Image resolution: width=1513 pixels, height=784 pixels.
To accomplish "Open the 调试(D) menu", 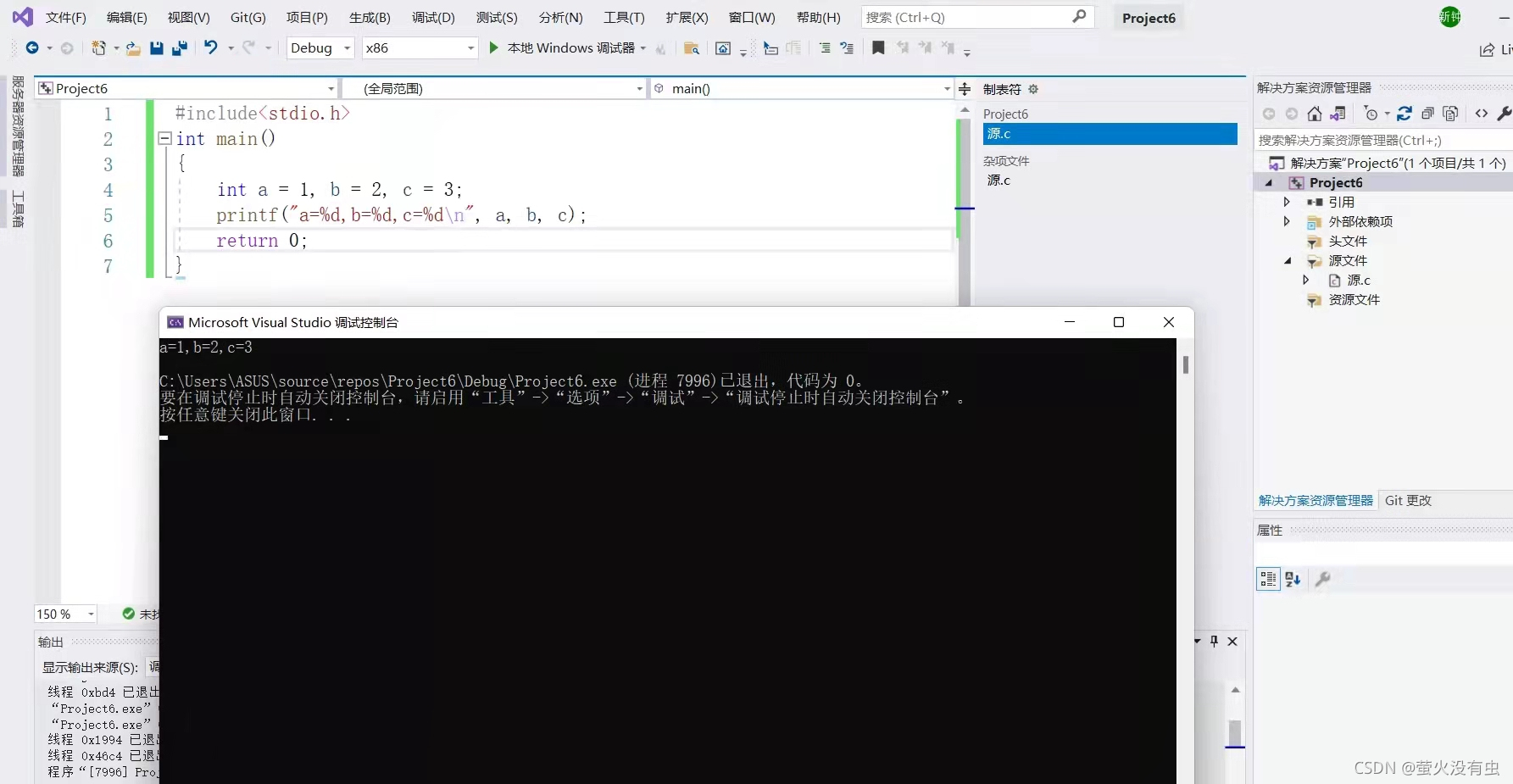I will point(433,18).
